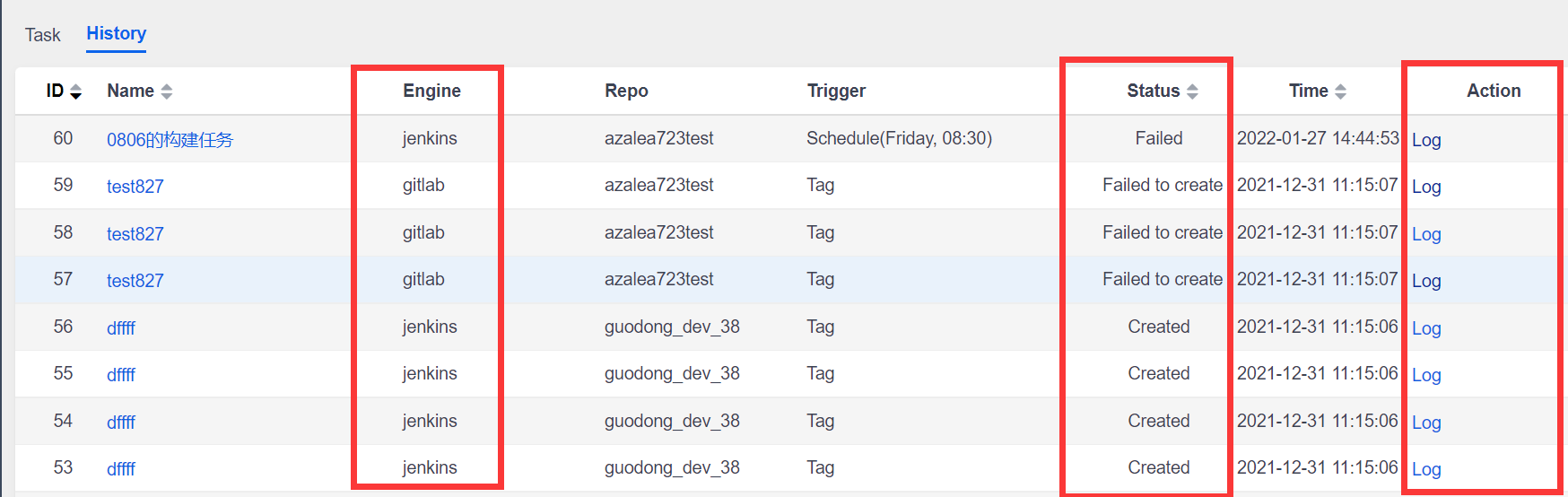Open dffff task in row 56
This screenshot has width=1568, height=497.
tap(121, 328)
